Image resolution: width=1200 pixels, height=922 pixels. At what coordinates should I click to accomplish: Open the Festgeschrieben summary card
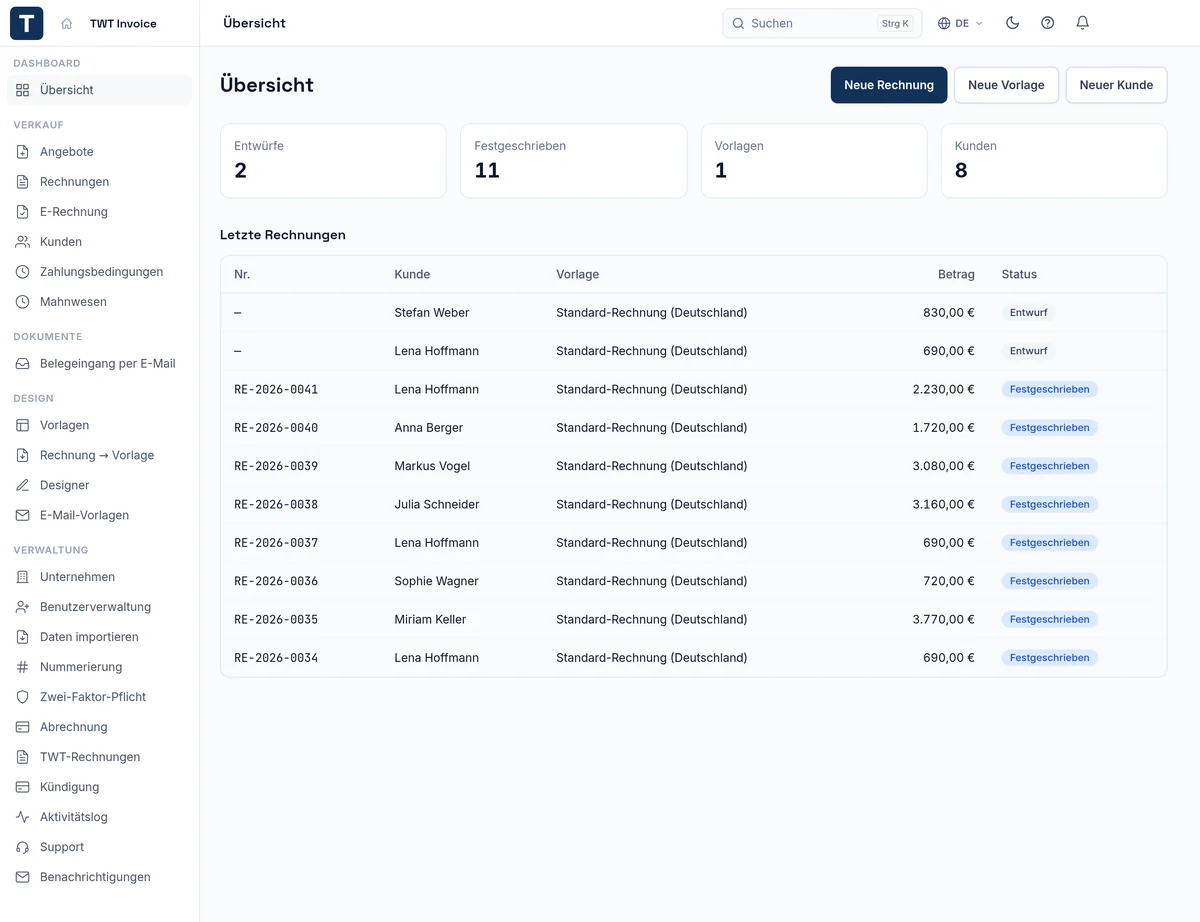click(x=574, y=161)
